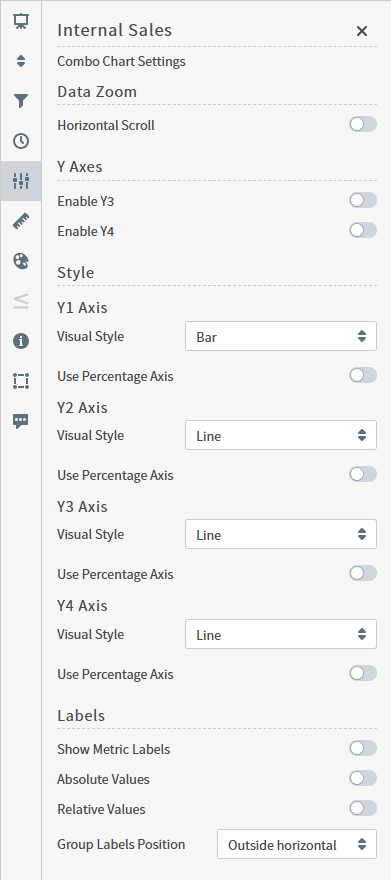Viewport: 391px width, 880px height.
Task: Switch on Relative Values
Action: (363, 809)
